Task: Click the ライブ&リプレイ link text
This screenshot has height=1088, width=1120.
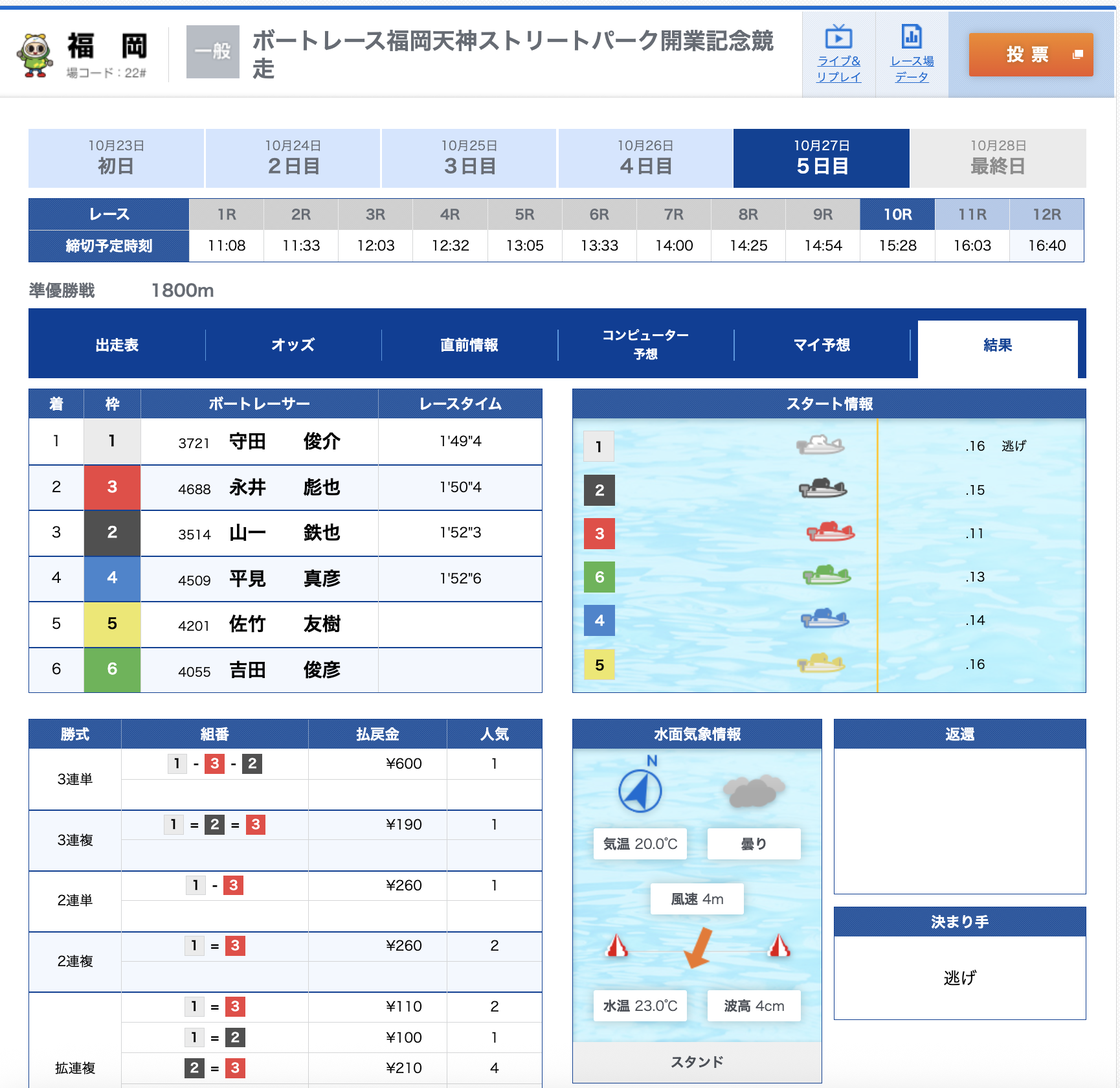Action: coord(838,69)
